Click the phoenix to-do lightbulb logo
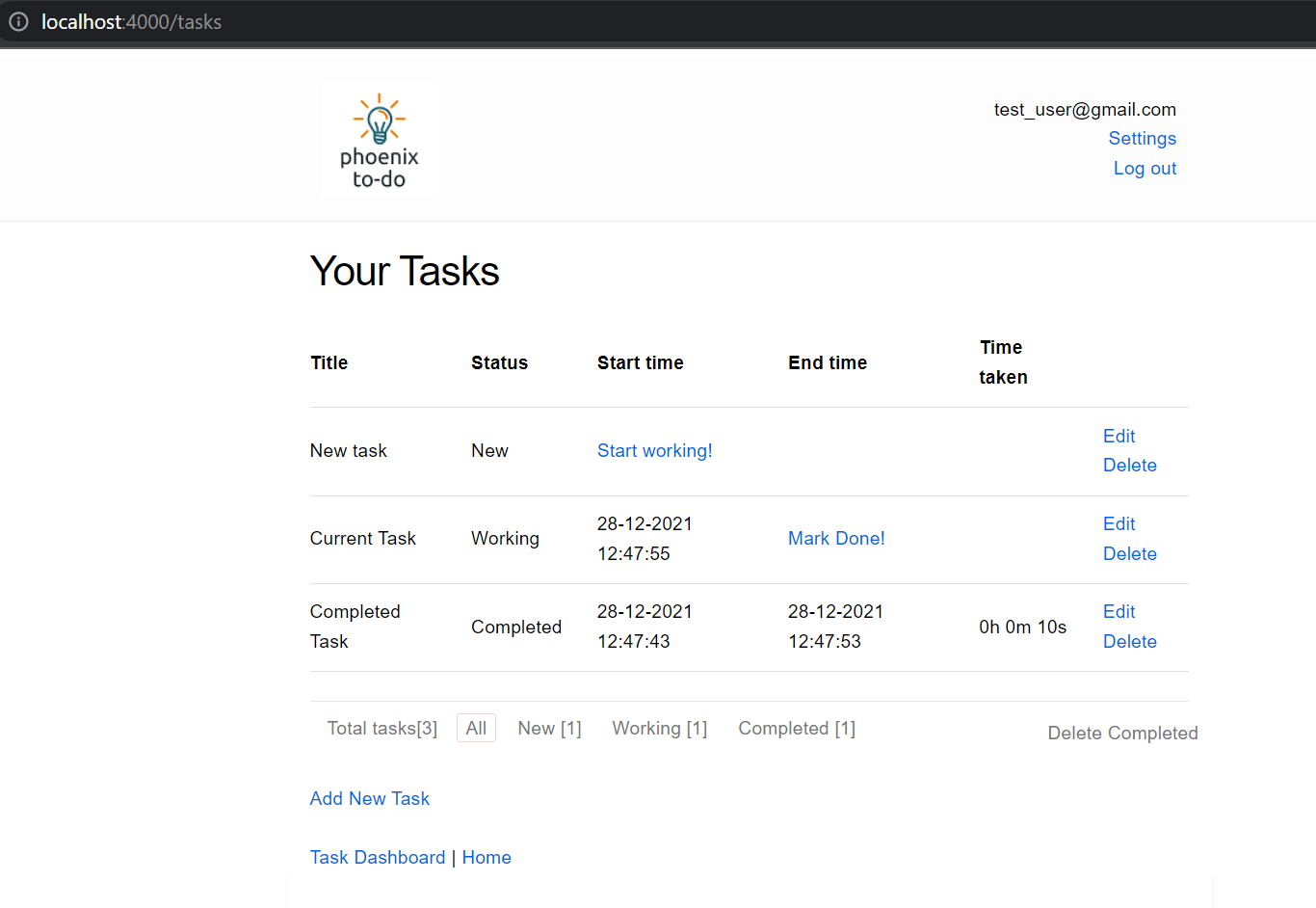Screen dimensions: 1316x908 (379, 140)
